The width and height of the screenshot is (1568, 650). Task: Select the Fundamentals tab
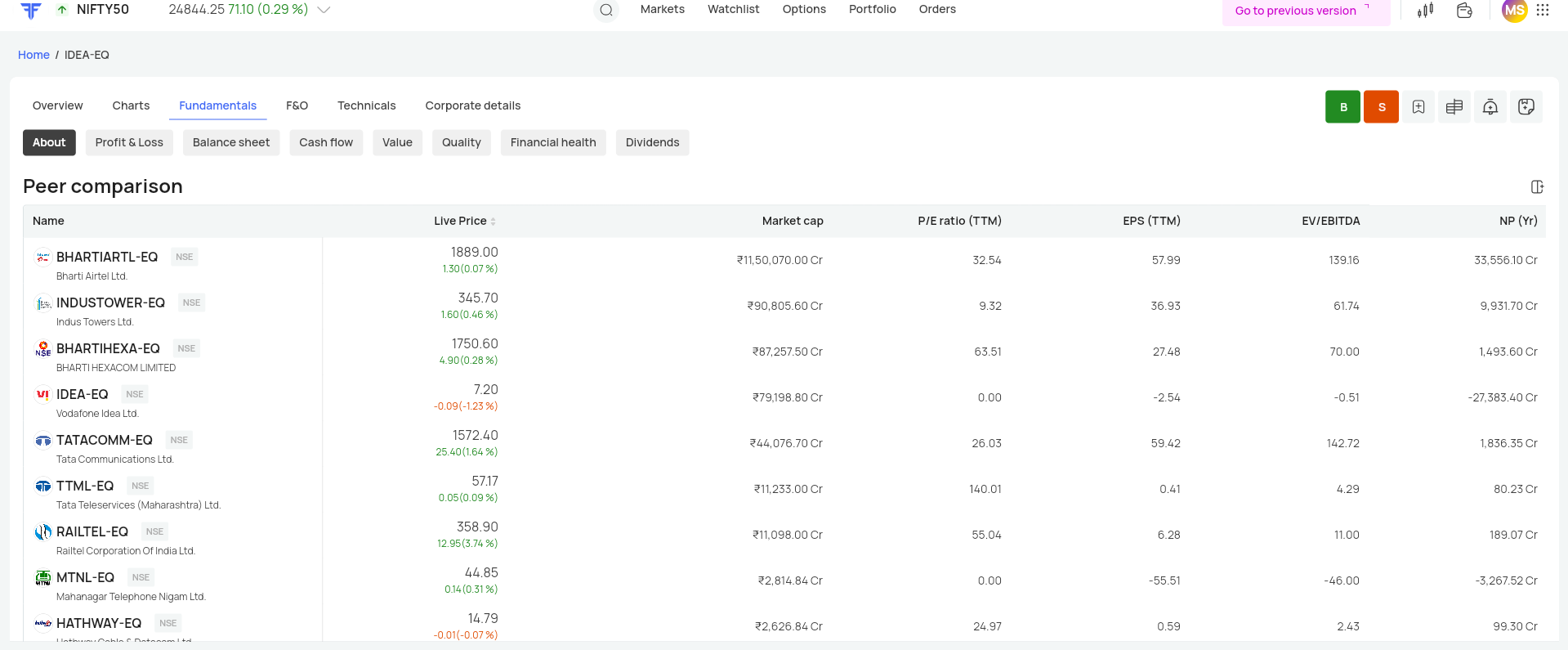pos(218,105)
